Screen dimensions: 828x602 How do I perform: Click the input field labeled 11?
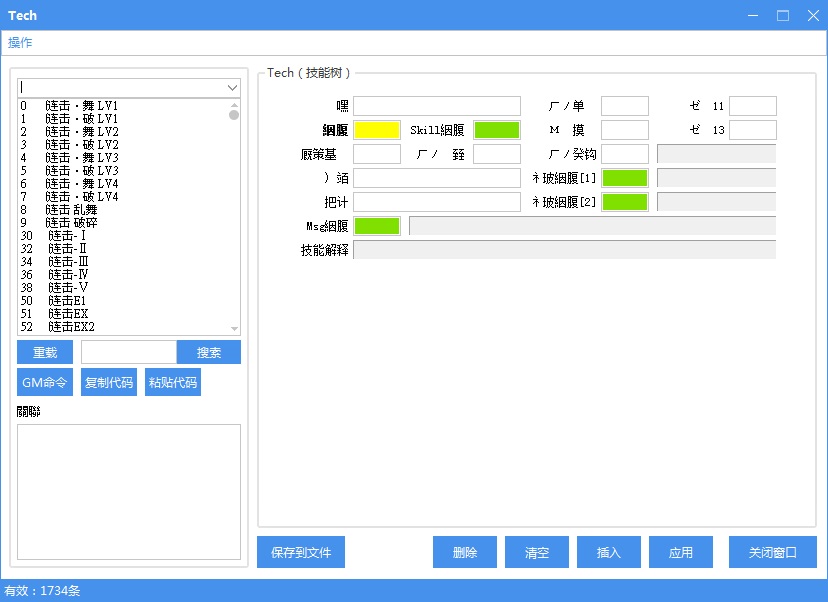(x=752, y=106)
